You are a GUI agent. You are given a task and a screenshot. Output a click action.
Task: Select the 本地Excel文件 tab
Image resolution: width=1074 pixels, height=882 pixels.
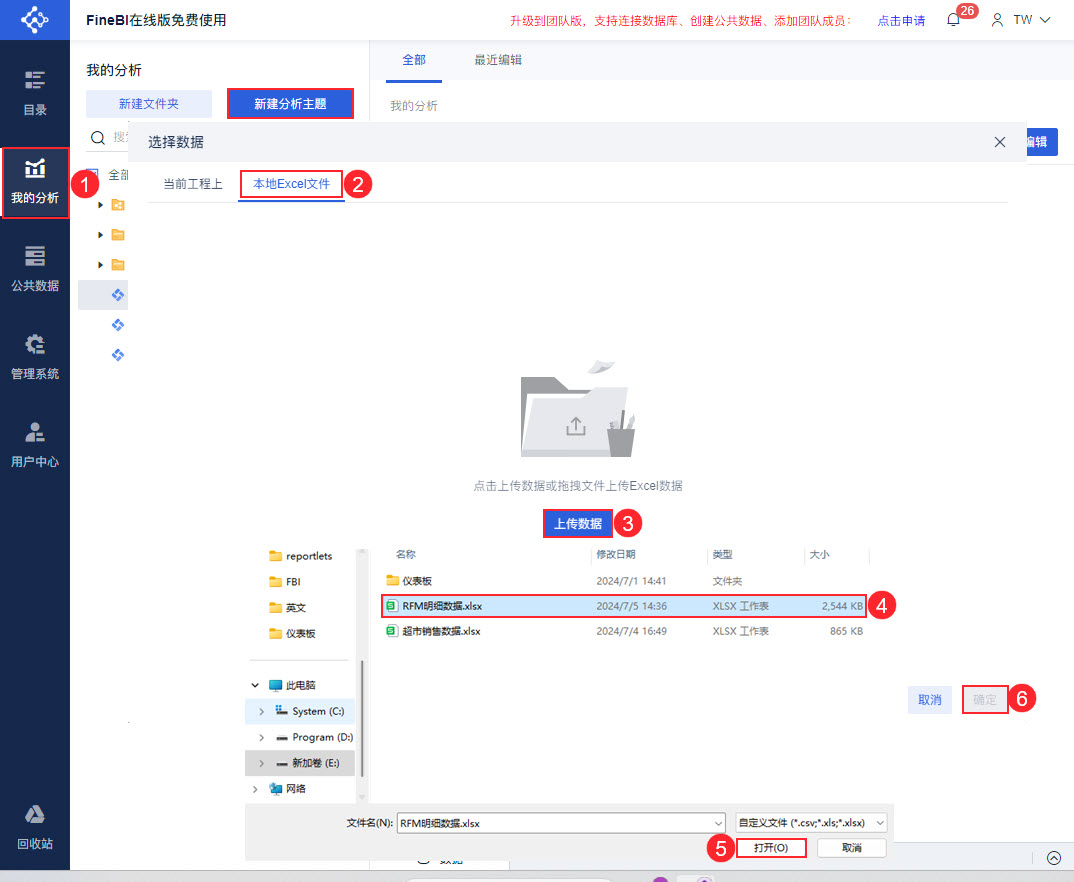[x=292, y=184]
